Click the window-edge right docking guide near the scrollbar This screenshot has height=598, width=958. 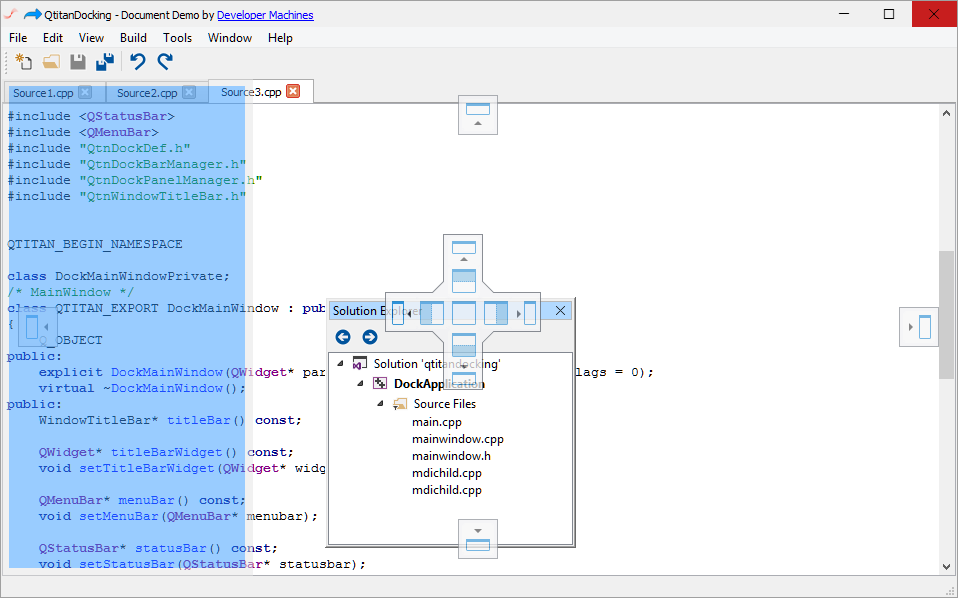918,327
